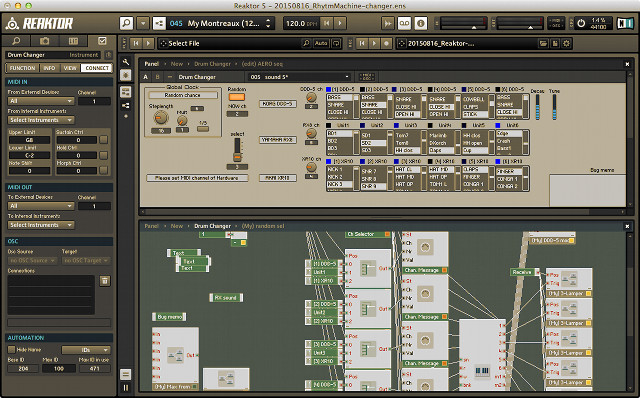Click the search icon in Select File bar
This screenshot has height=398, width=640.
(x=306, y=43)
